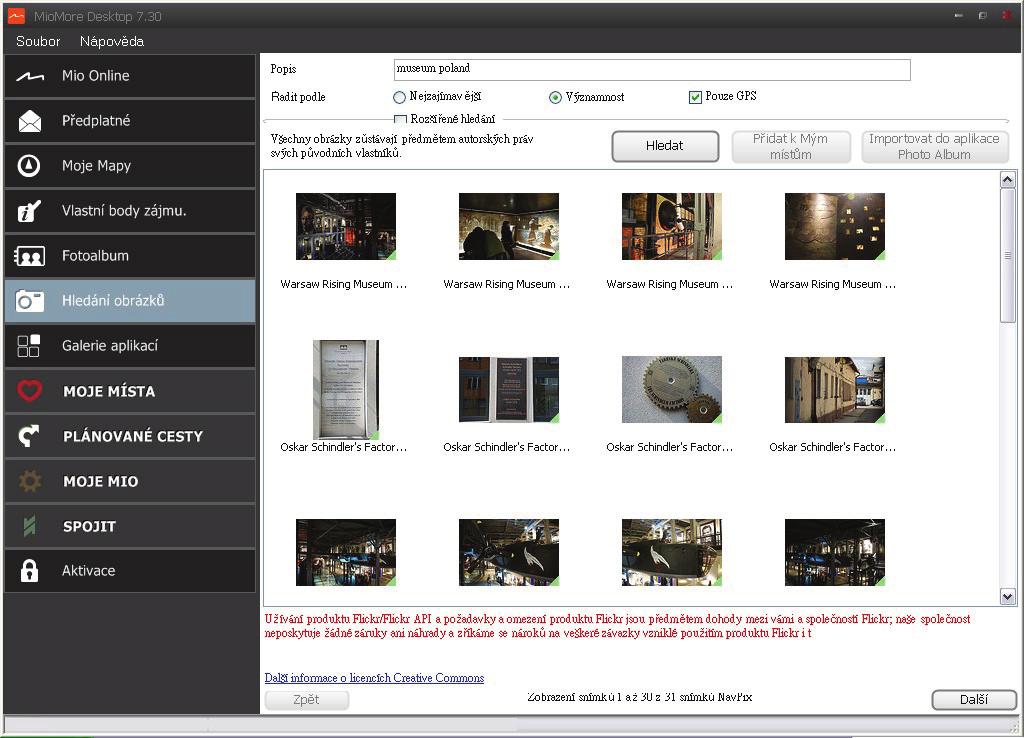Viewport: 1024px width, 738px height.
Task: Select the Významnost sort radio button
Action: click(555, 97)
